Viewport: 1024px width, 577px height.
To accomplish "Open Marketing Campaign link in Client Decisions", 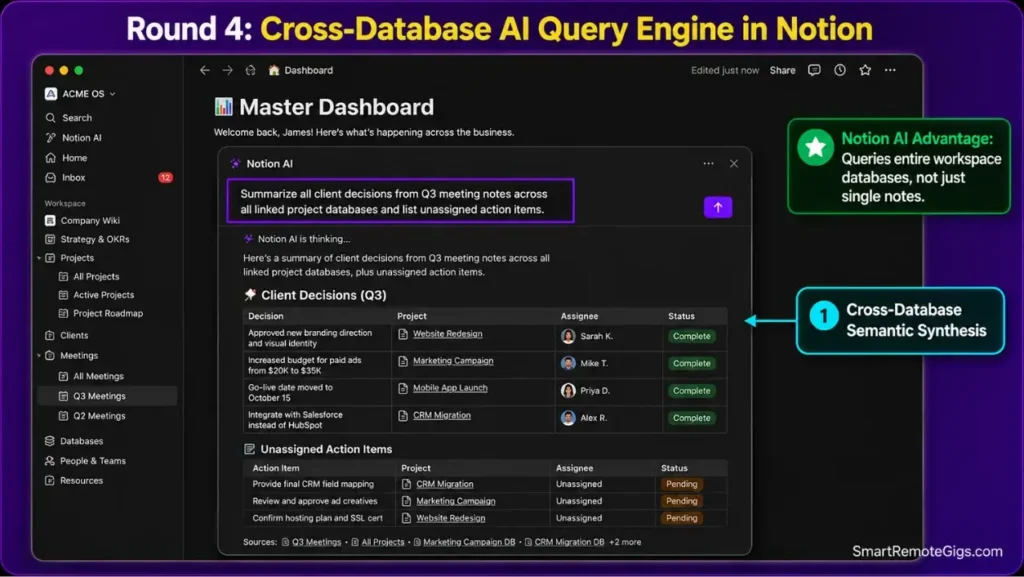I will click(x=453, y=360).
